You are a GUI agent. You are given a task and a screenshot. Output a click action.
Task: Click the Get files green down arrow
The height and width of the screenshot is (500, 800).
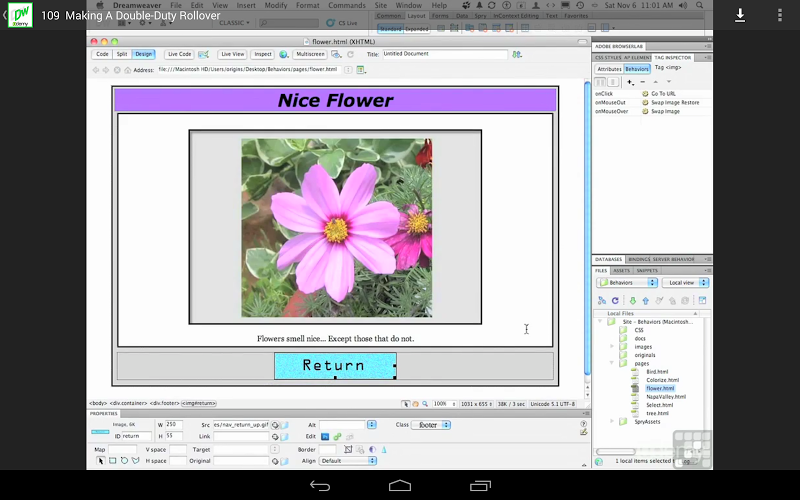click(x=632, y=300)
